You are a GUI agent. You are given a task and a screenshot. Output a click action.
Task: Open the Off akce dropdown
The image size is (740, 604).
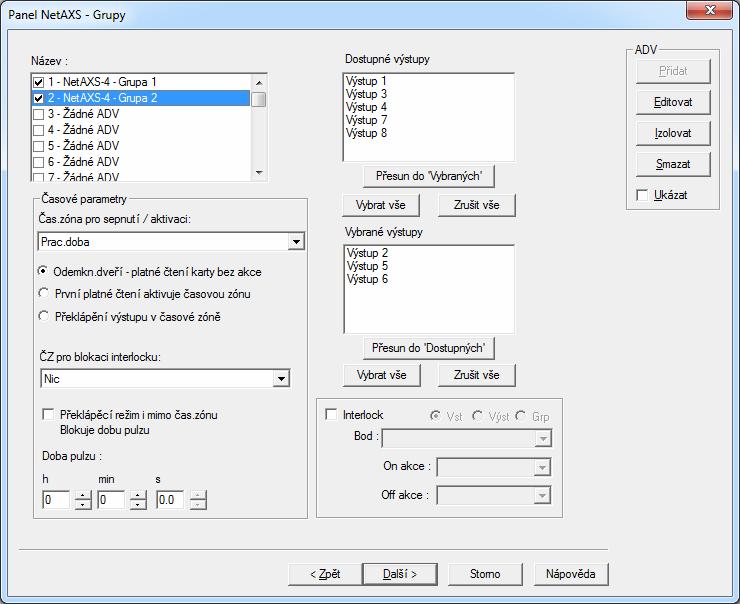(542, 495)
